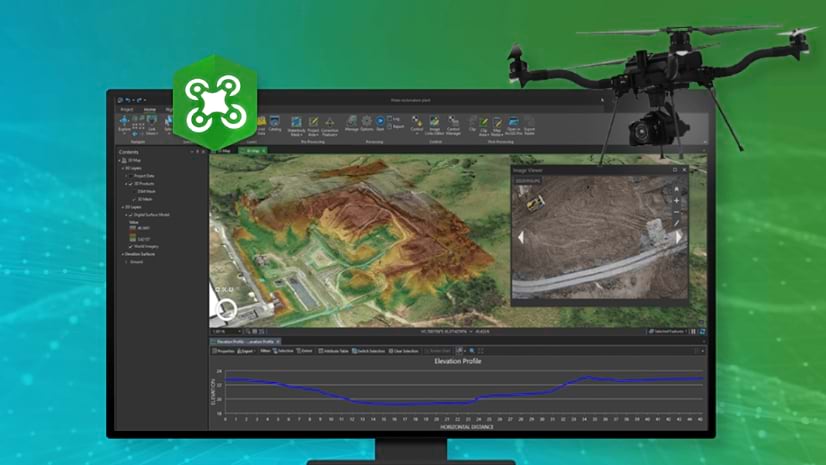Click the Filter Selection button
Viewport: 826px width, 465px height.
(x=283, y=351)
